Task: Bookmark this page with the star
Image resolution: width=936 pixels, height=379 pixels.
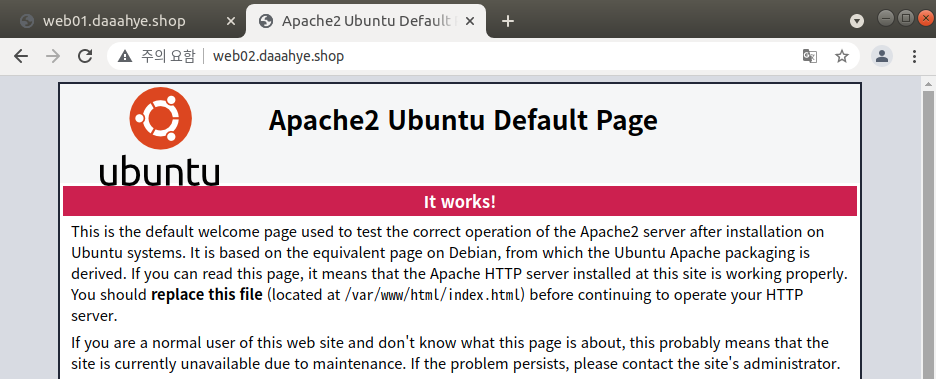Action: [842, 56]
